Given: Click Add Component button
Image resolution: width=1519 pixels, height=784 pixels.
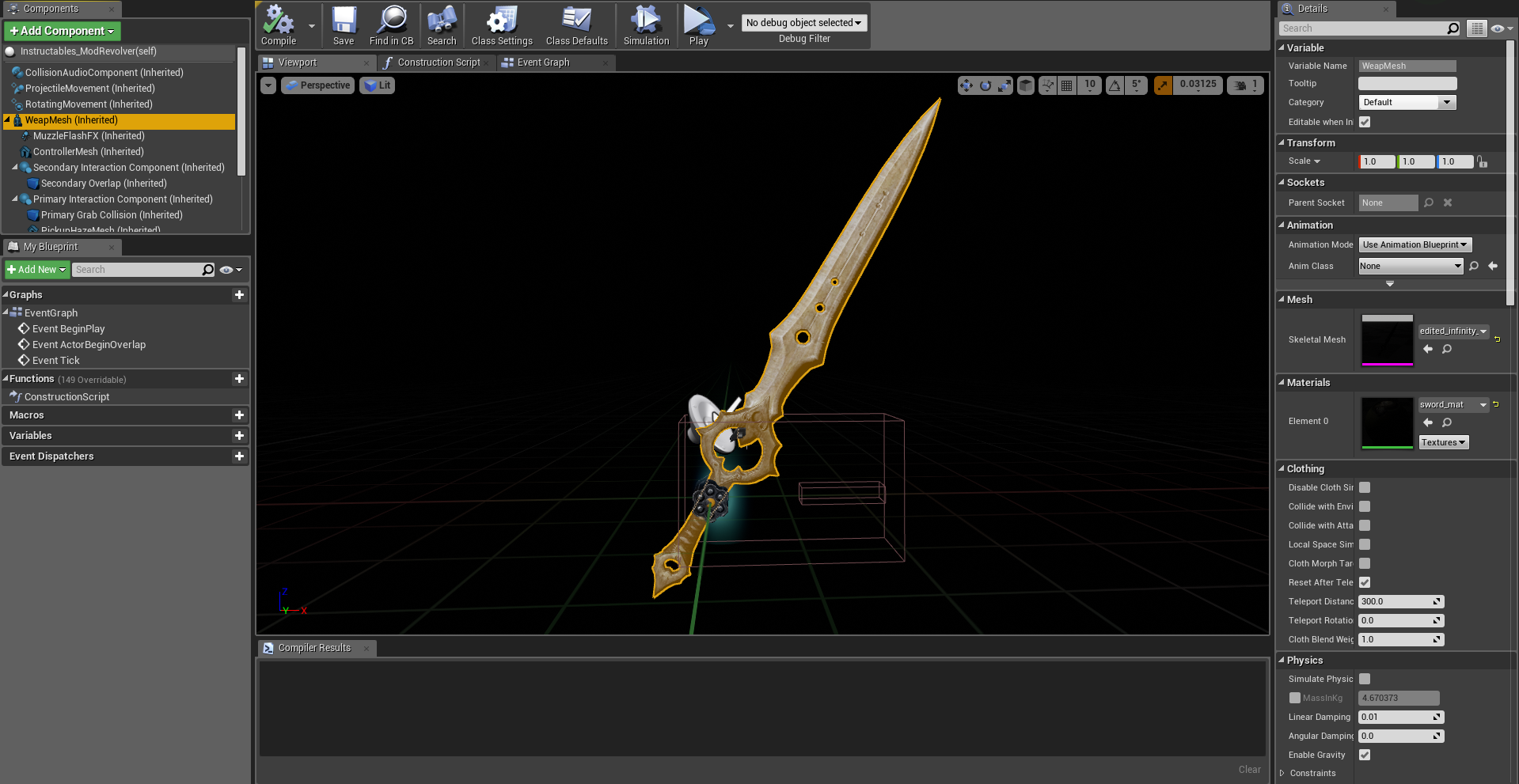Looking at the screenshot, I should pos(63,31).
